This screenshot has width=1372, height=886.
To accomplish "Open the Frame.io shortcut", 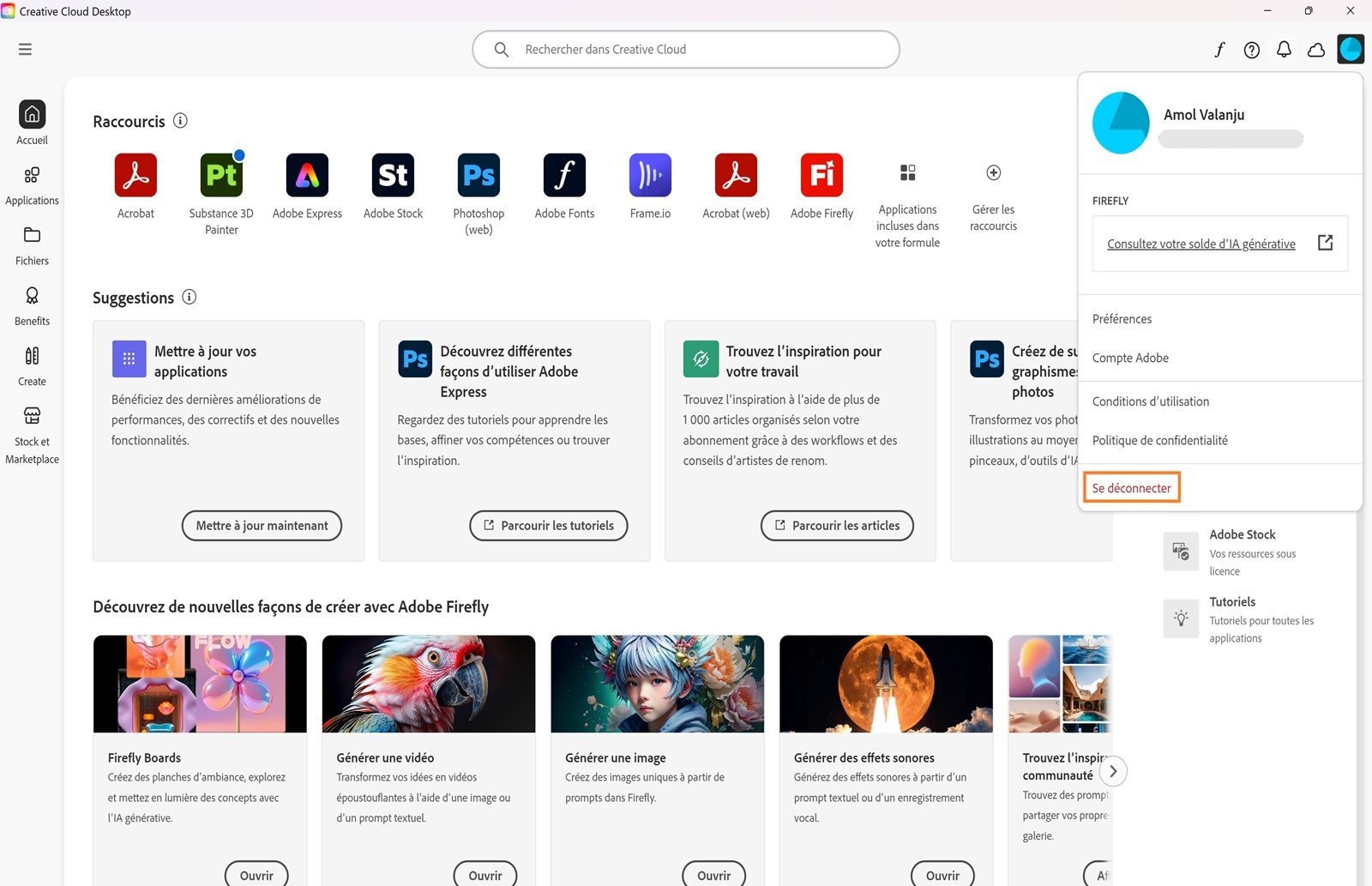I will tap(649, 176).
